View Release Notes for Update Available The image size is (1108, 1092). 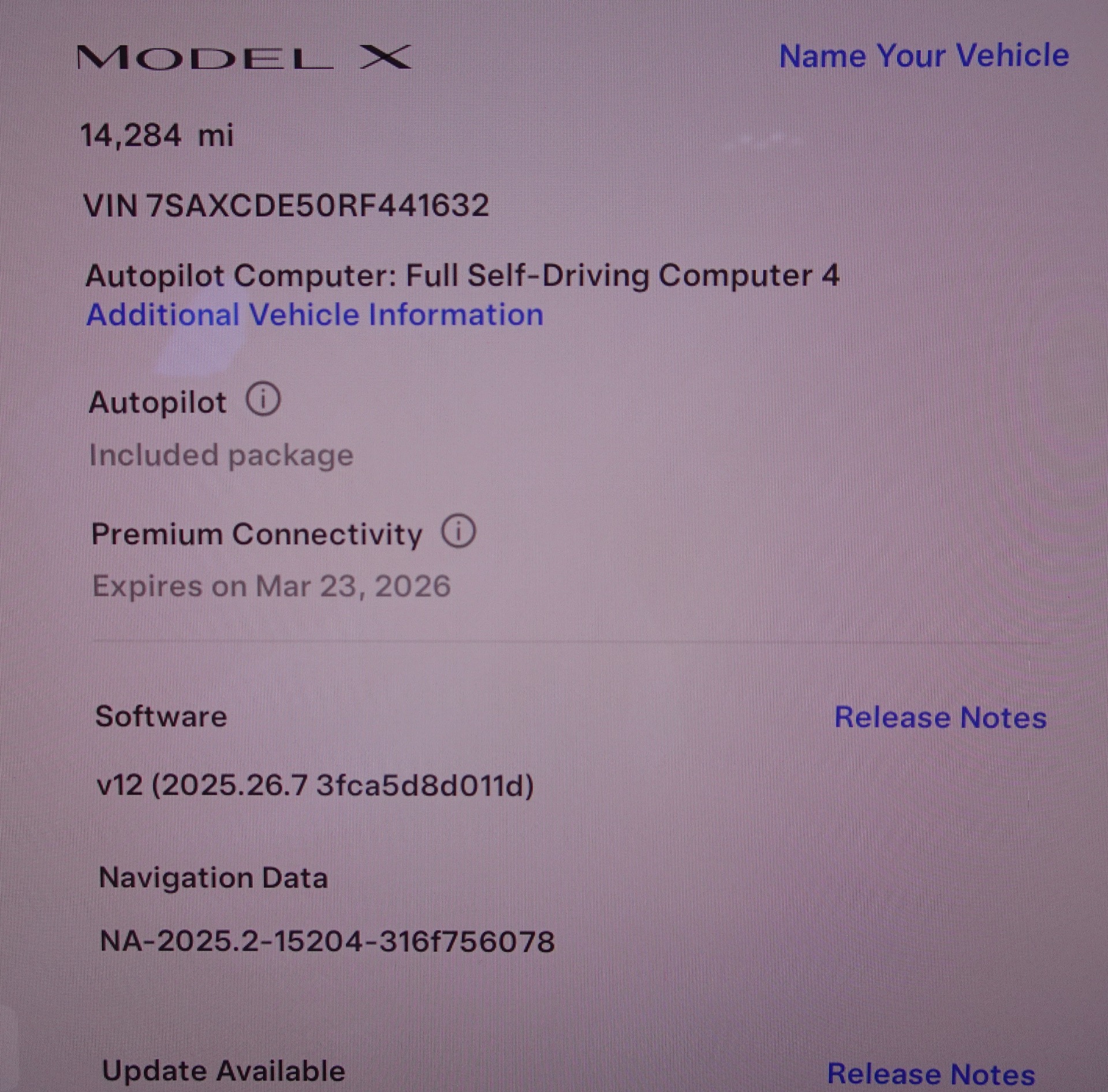click(931, 1074)
